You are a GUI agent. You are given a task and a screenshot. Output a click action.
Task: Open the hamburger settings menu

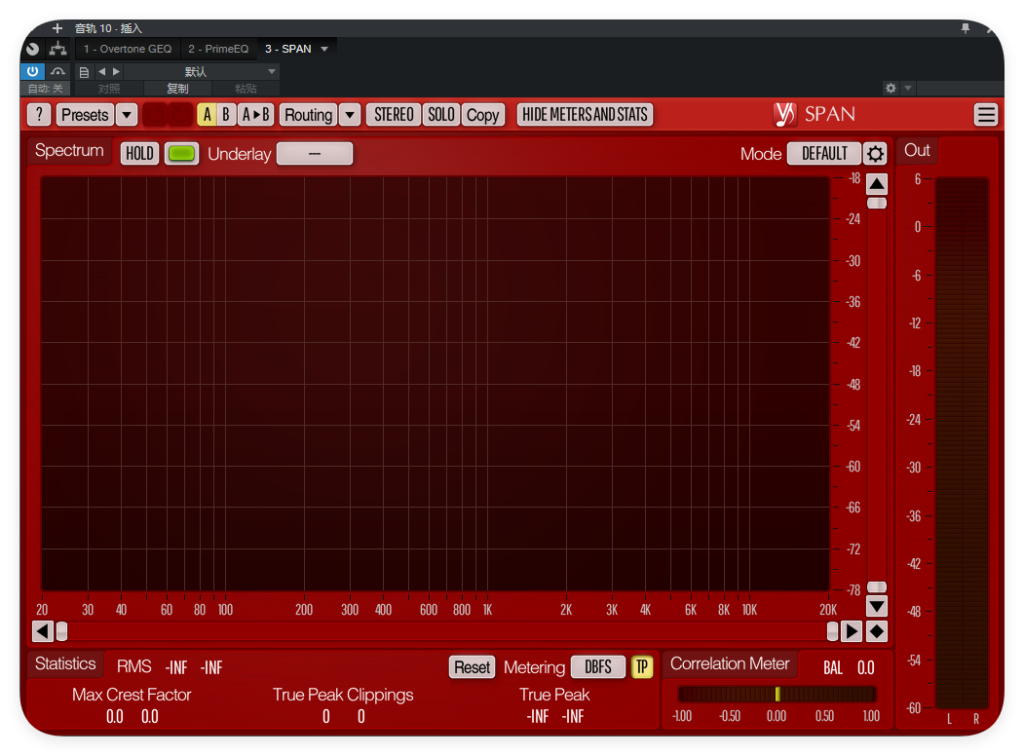pyautogui.click(x=986, y=115)
